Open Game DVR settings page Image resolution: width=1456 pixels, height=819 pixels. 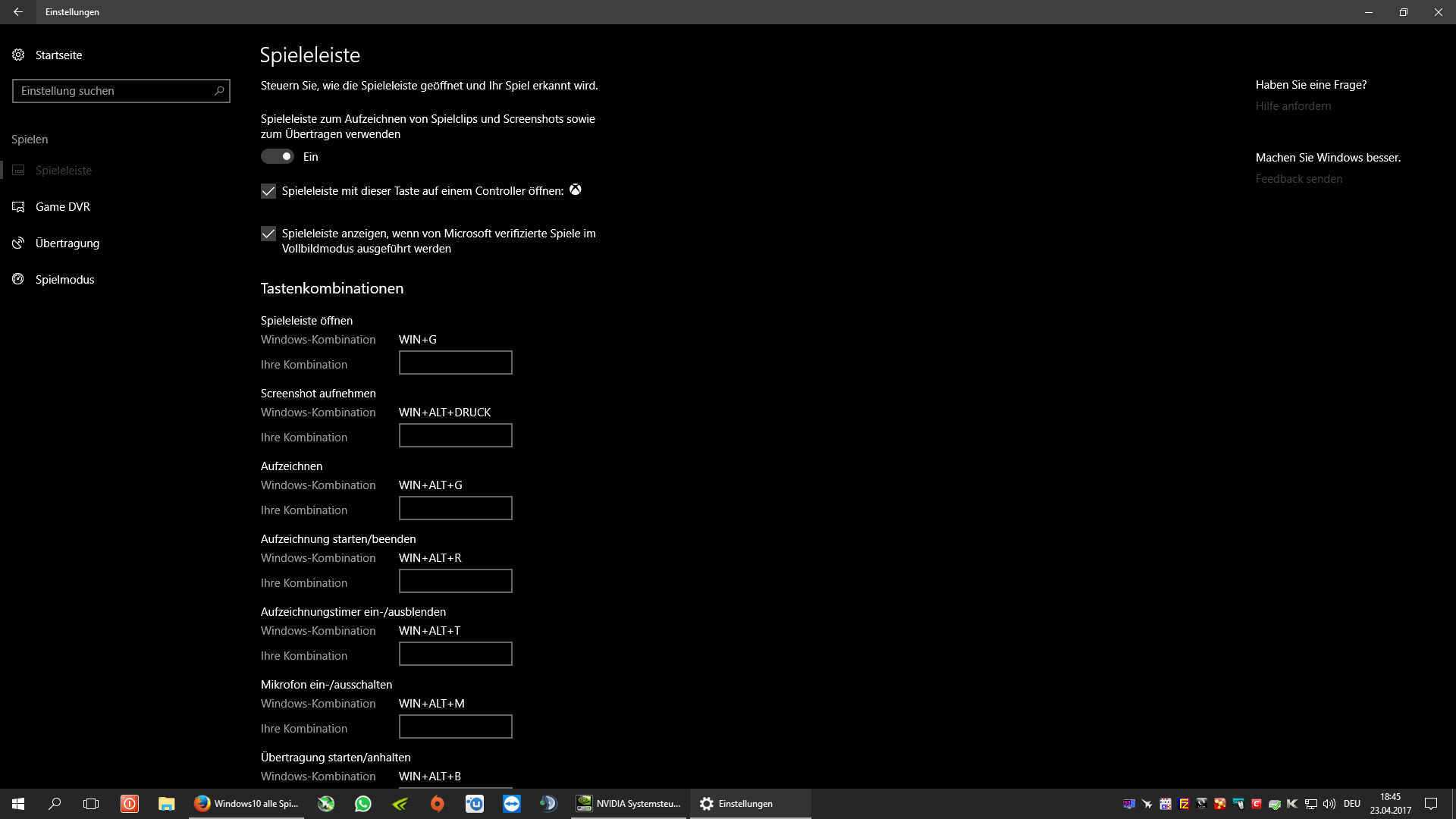coord(62,207)
